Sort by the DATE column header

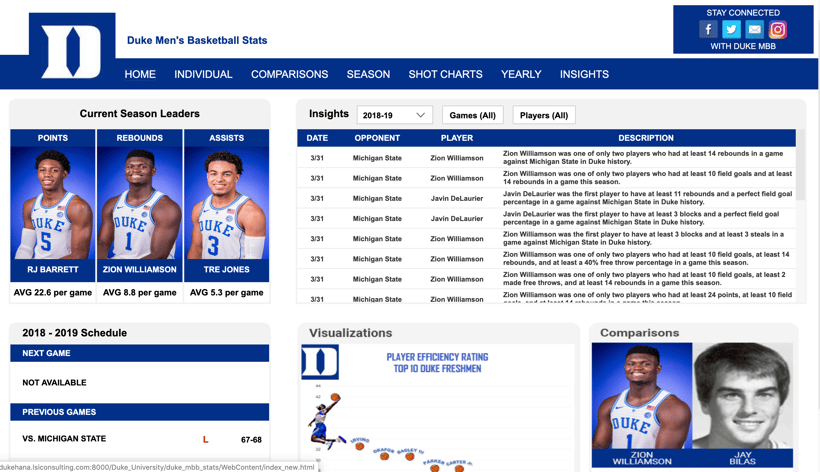317,138
